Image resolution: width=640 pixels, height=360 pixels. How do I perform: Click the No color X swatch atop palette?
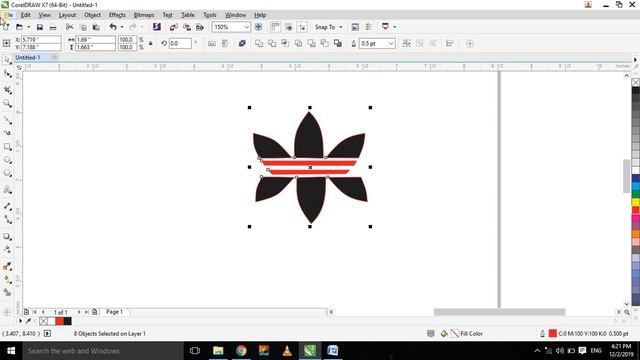click(636, 82)
